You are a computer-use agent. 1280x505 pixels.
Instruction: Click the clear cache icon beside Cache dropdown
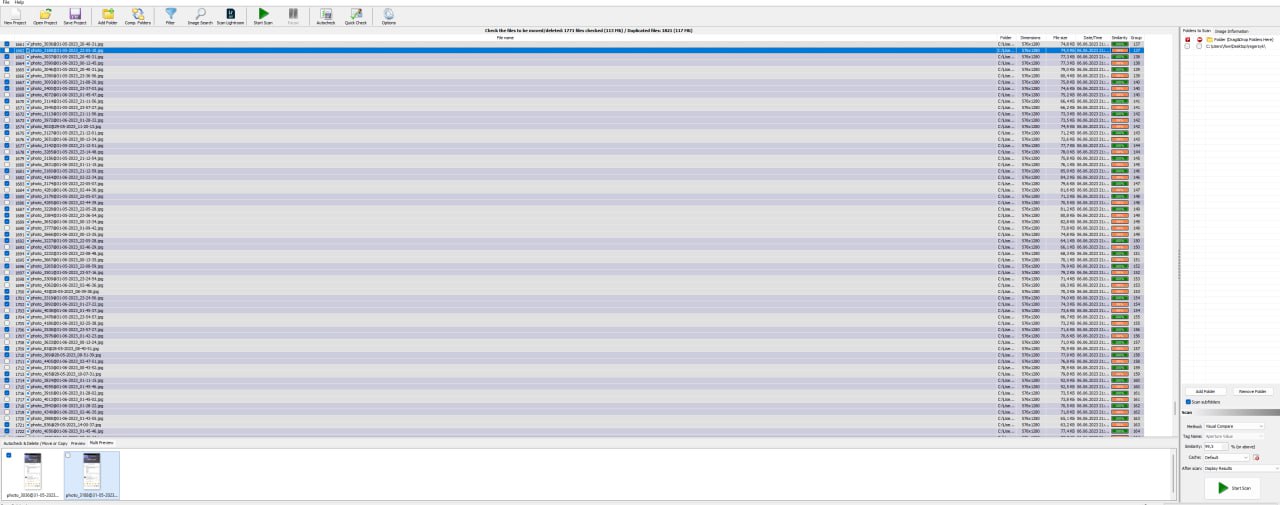(x=1255, y=457)
